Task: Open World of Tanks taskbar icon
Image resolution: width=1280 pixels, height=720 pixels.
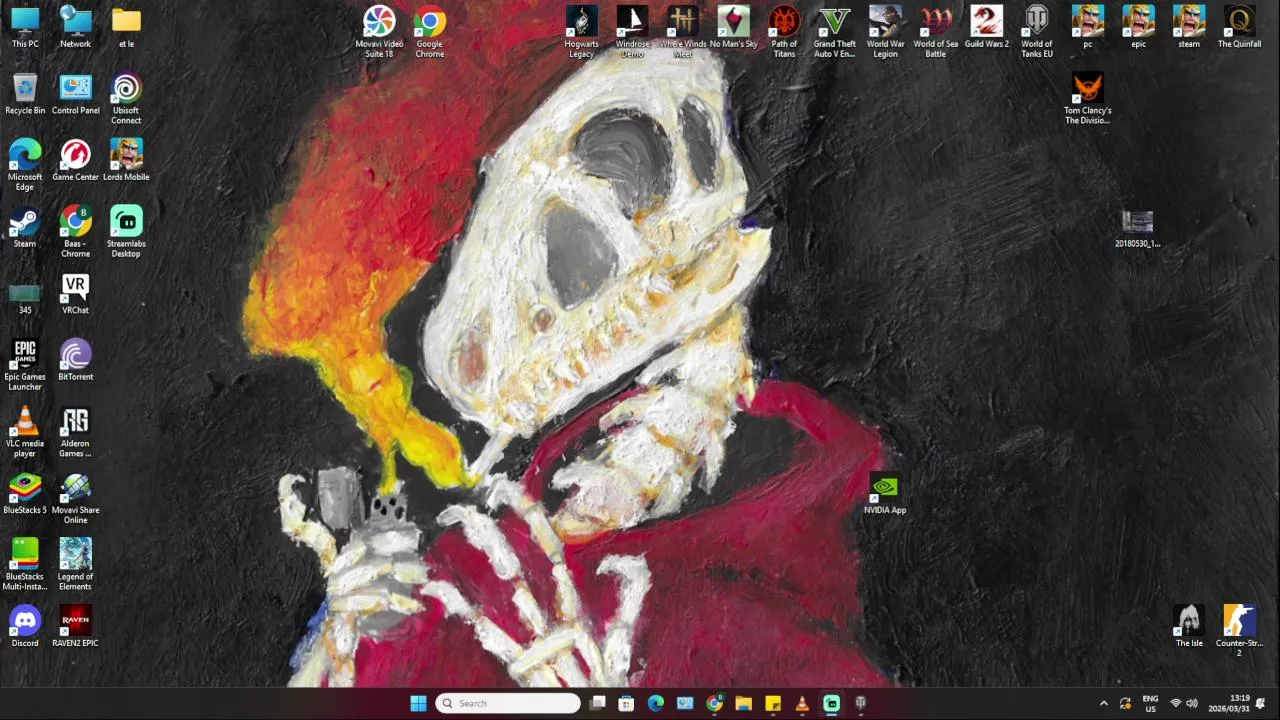Action: 860,703
